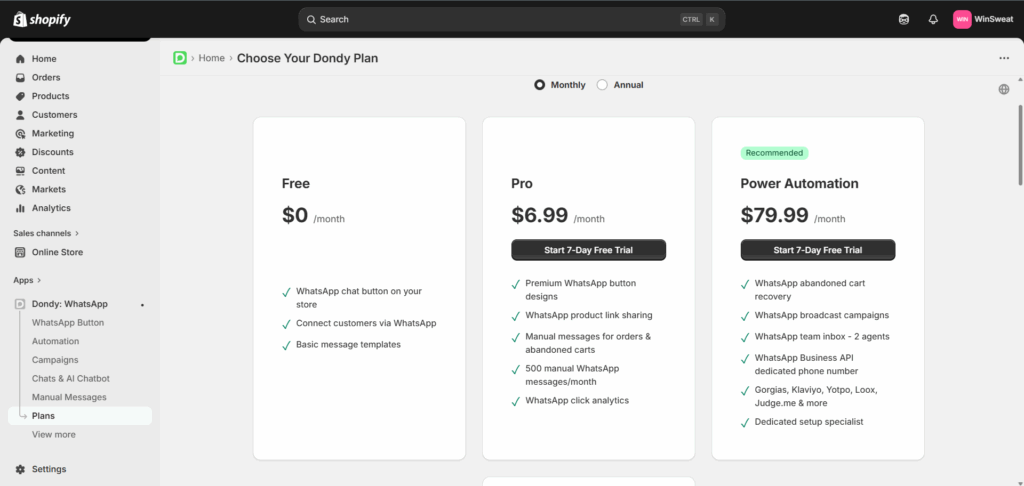This screenshot has width=1024, height=486.
Task: Click the WinSweat store avatar
Action: [x=961, y=19]
